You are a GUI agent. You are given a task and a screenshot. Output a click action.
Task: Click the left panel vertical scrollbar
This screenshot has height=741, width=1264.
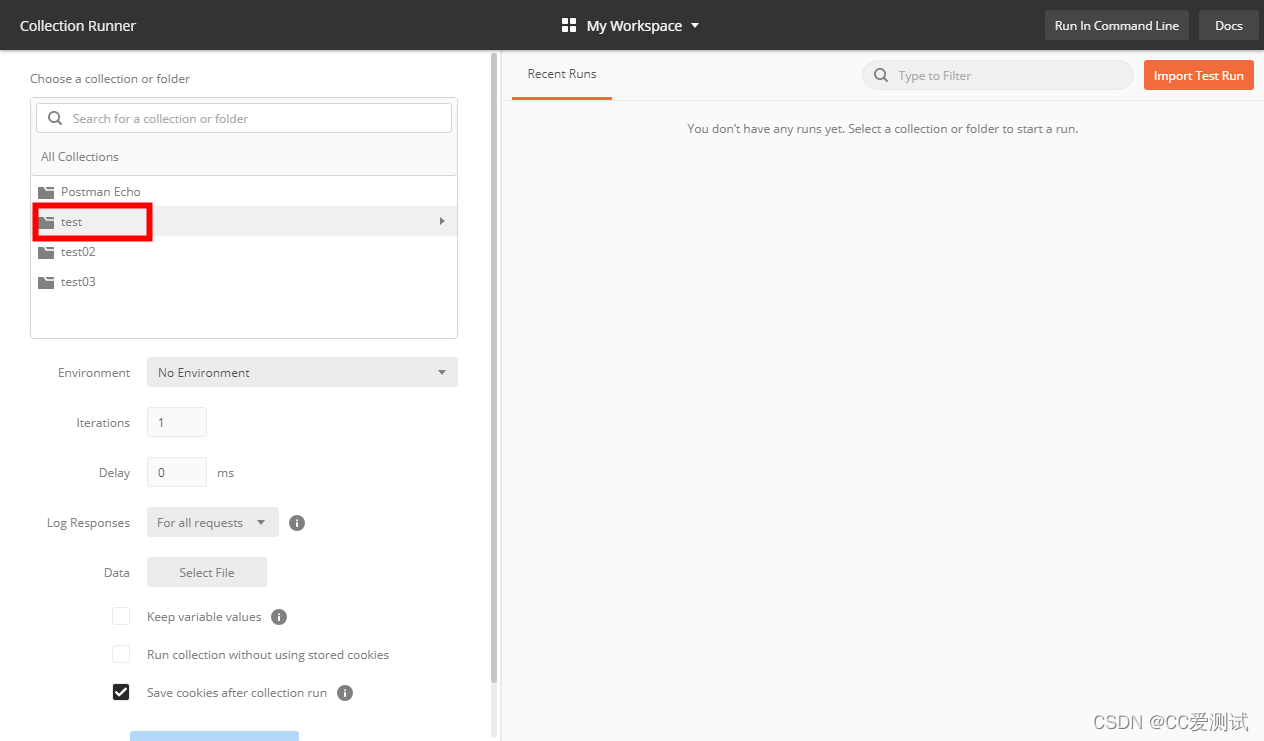pos(493,368)
